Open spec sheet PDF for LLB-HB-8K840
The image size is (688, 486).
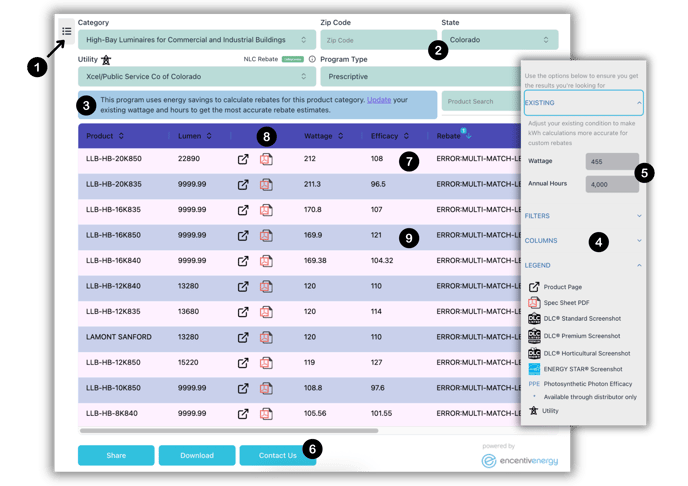(x=266, y=413)
